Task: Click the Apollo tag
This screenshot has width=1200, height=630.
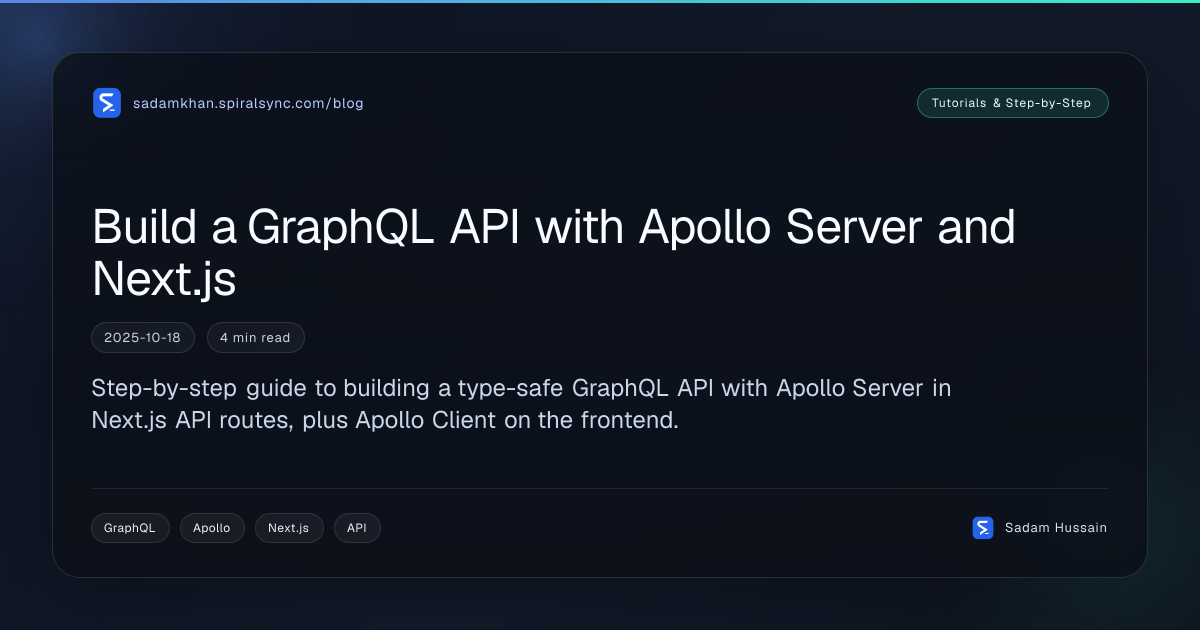Action: [x=212, y=528]
